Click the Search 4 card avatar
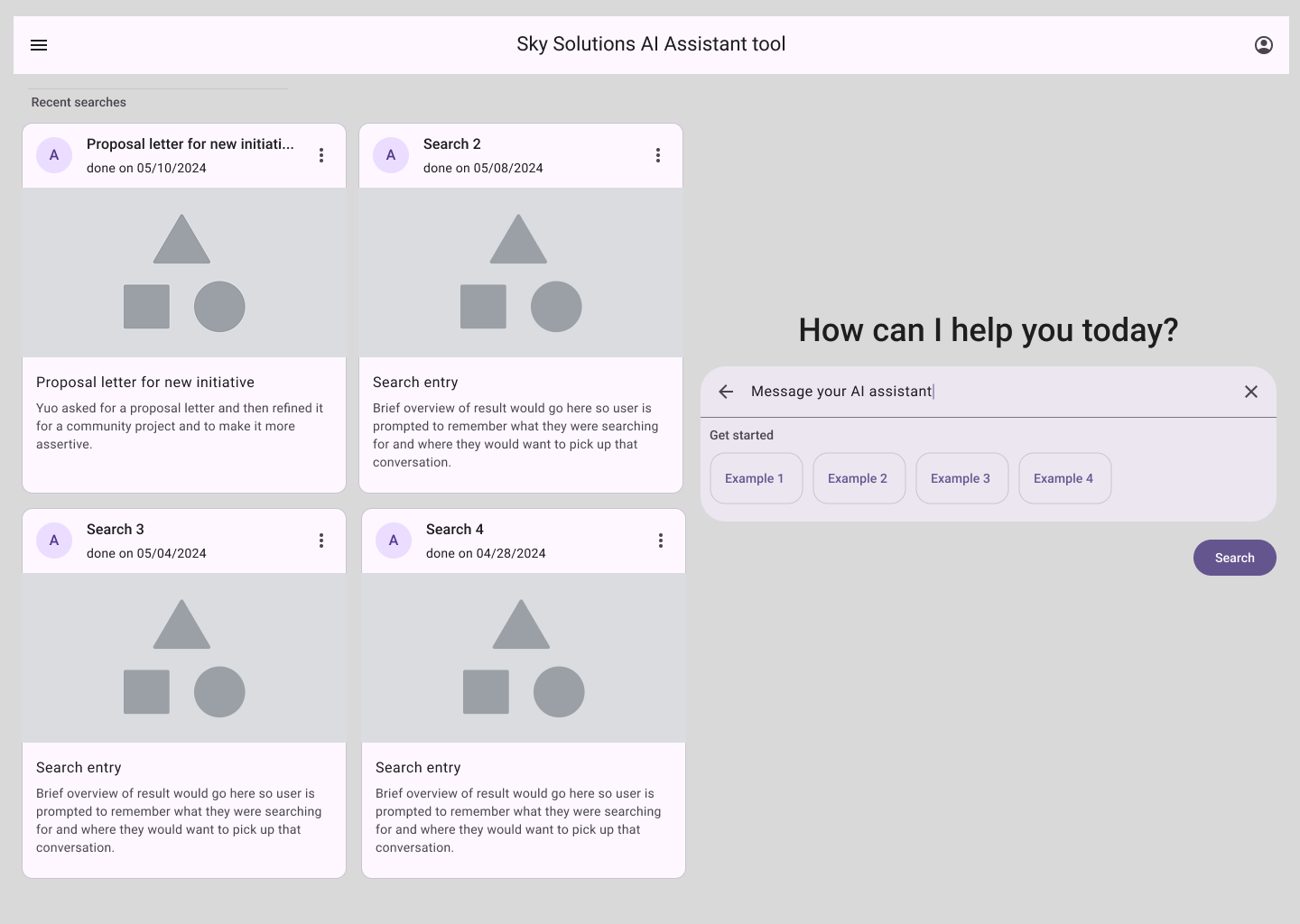1300x924 pixels. [394, 541]
